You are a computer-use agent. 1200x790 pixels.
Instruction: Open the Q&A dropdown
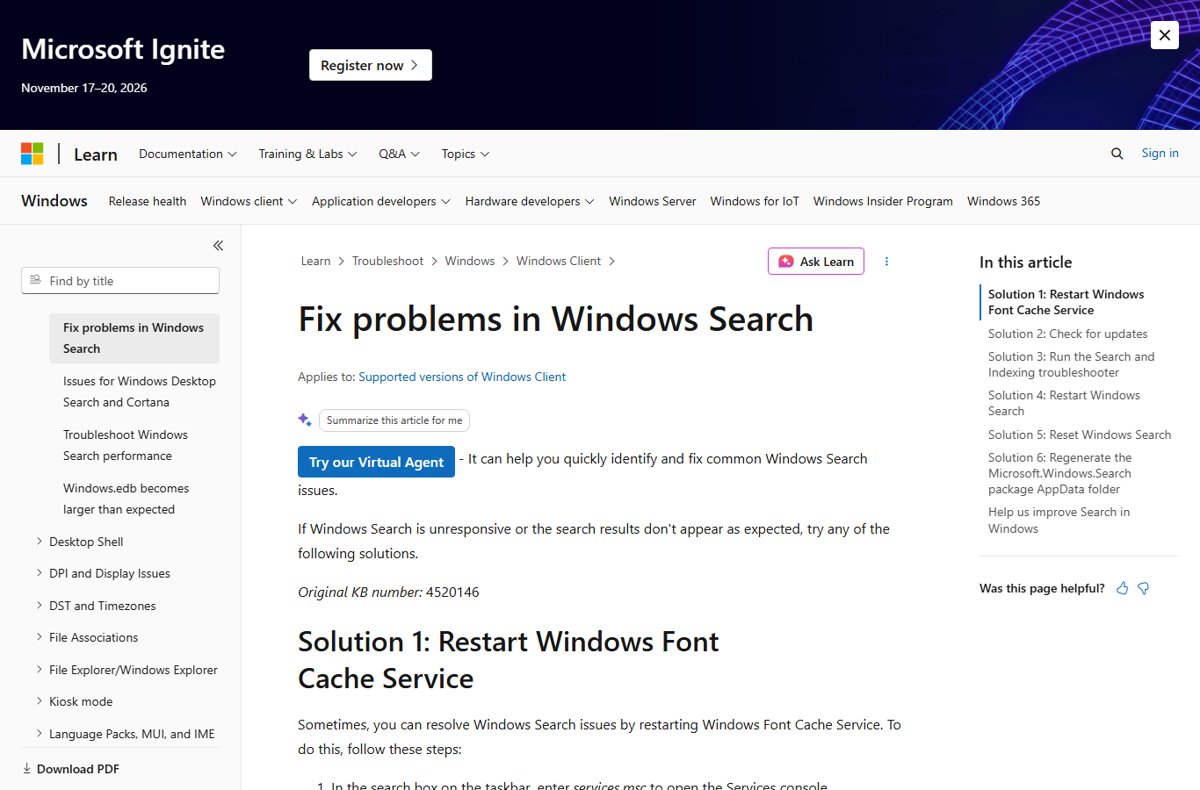(399, 154)
